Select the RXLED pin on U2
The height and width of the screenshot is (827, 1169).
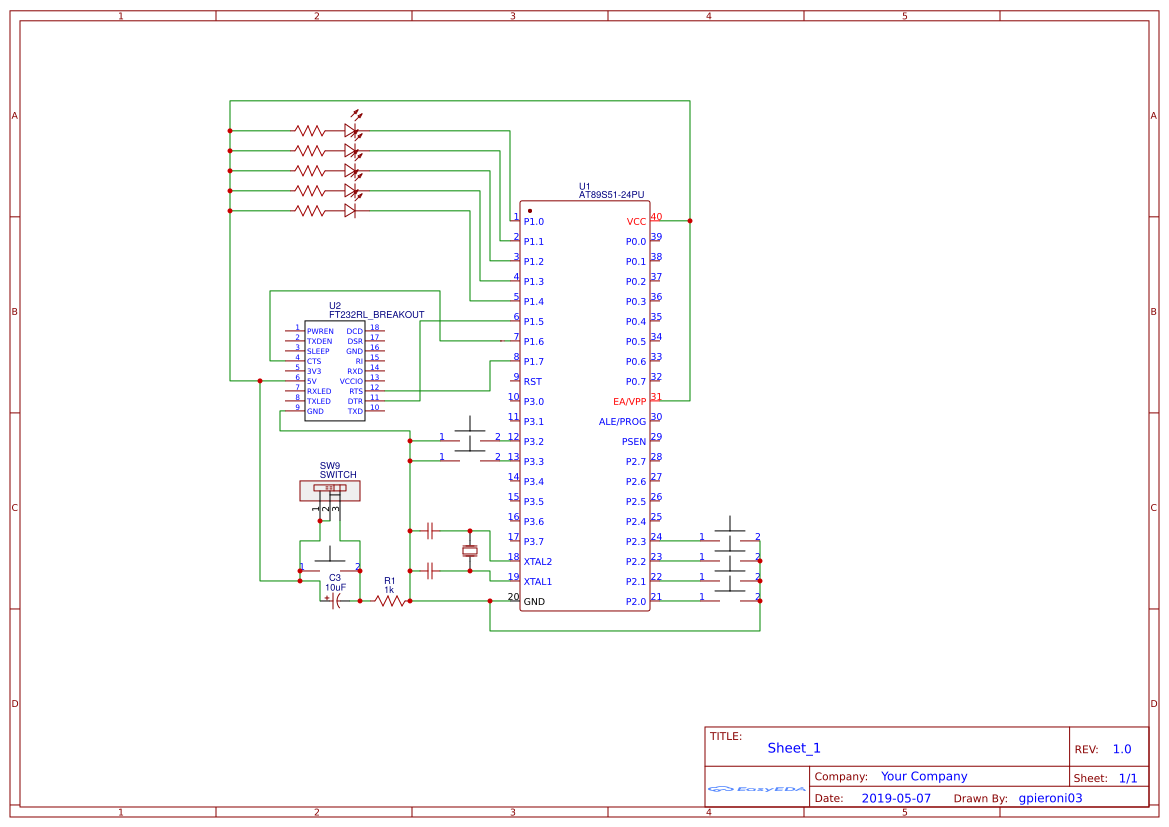319,391
